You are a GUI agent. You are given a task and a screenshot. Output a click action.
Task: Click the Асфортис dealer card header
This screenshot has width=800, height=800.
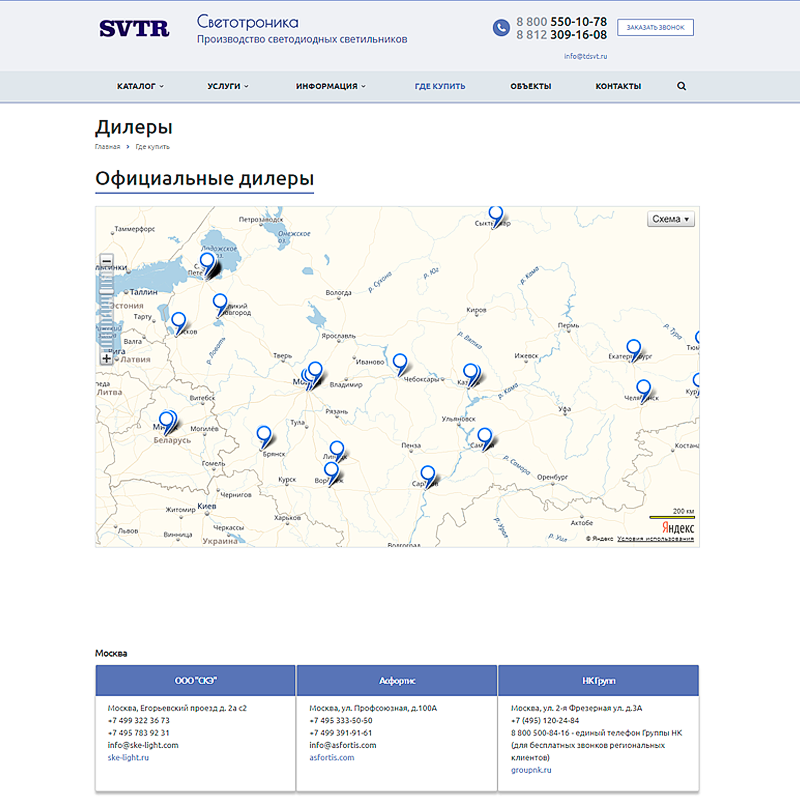pyautogui.click(x=397, y=681)
